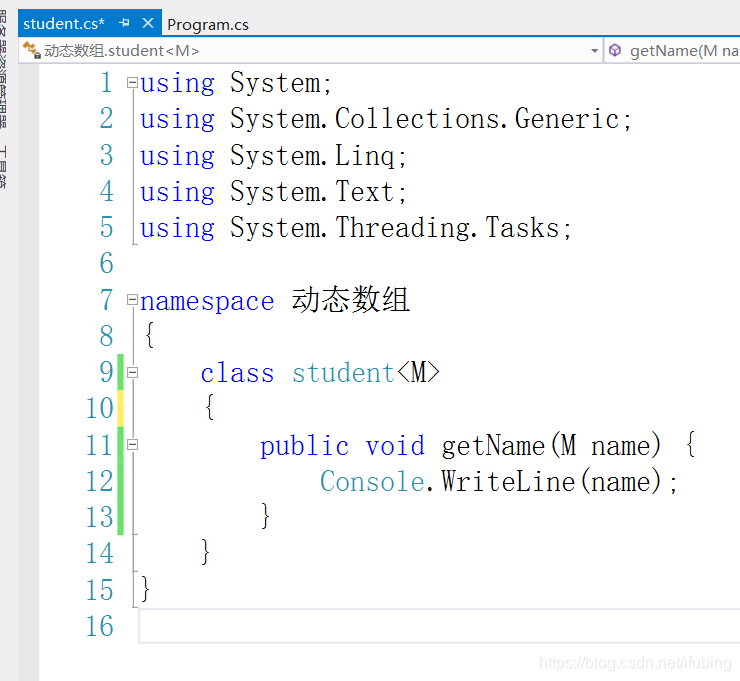Open the Toolbox side tab
Screen dimensions: 740x681
(4, 167)
